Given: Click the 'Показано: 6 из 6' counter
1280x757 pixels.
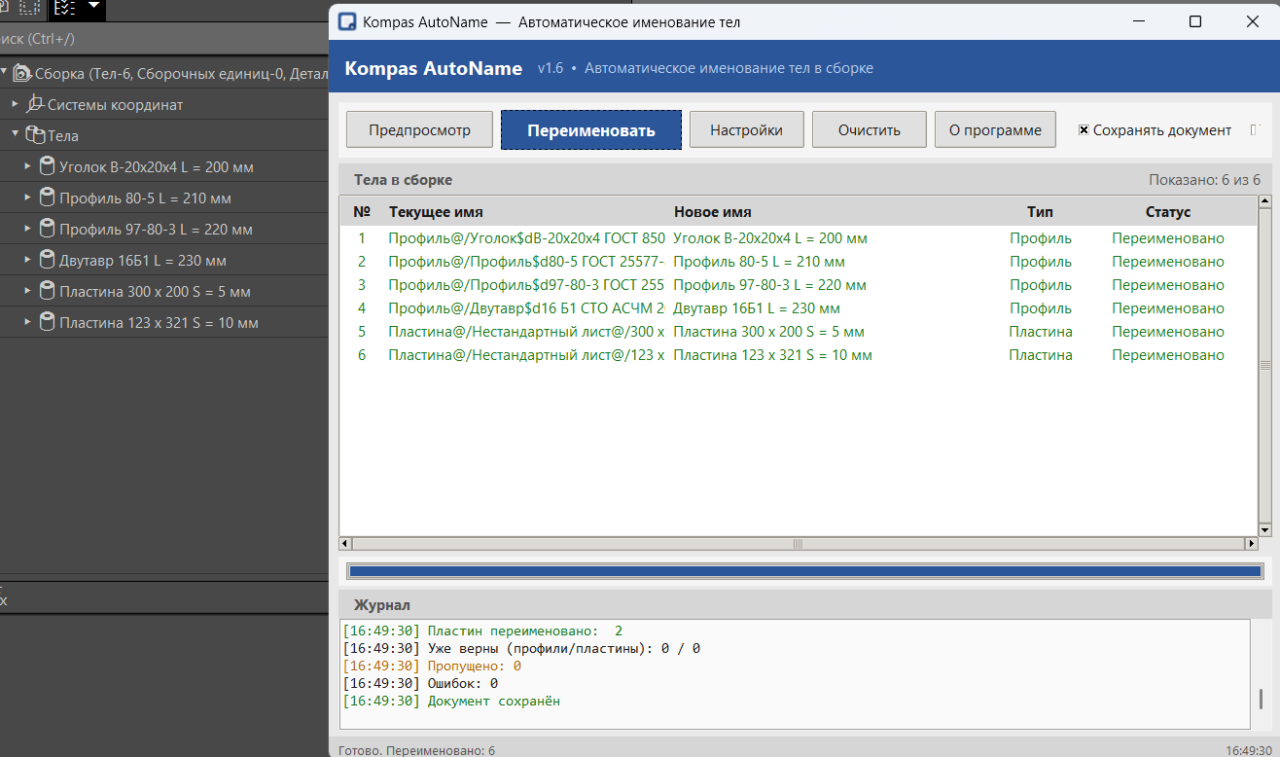Looking at the screenshot, I should (x=1205, y=180).
